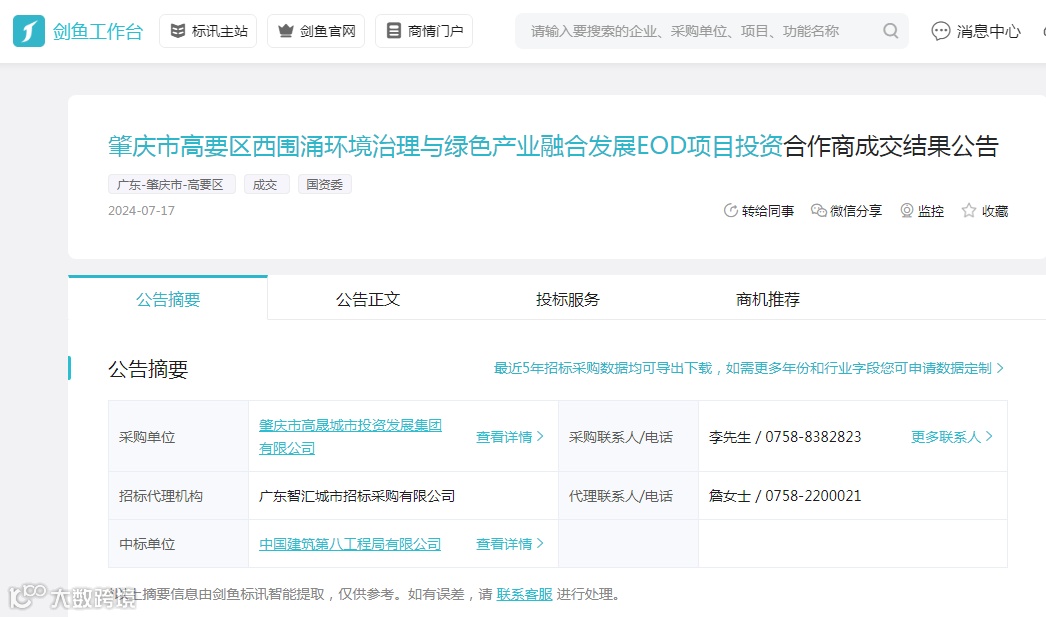
Task: Click the 采购单位 label cell
Action: pos(178,436)
